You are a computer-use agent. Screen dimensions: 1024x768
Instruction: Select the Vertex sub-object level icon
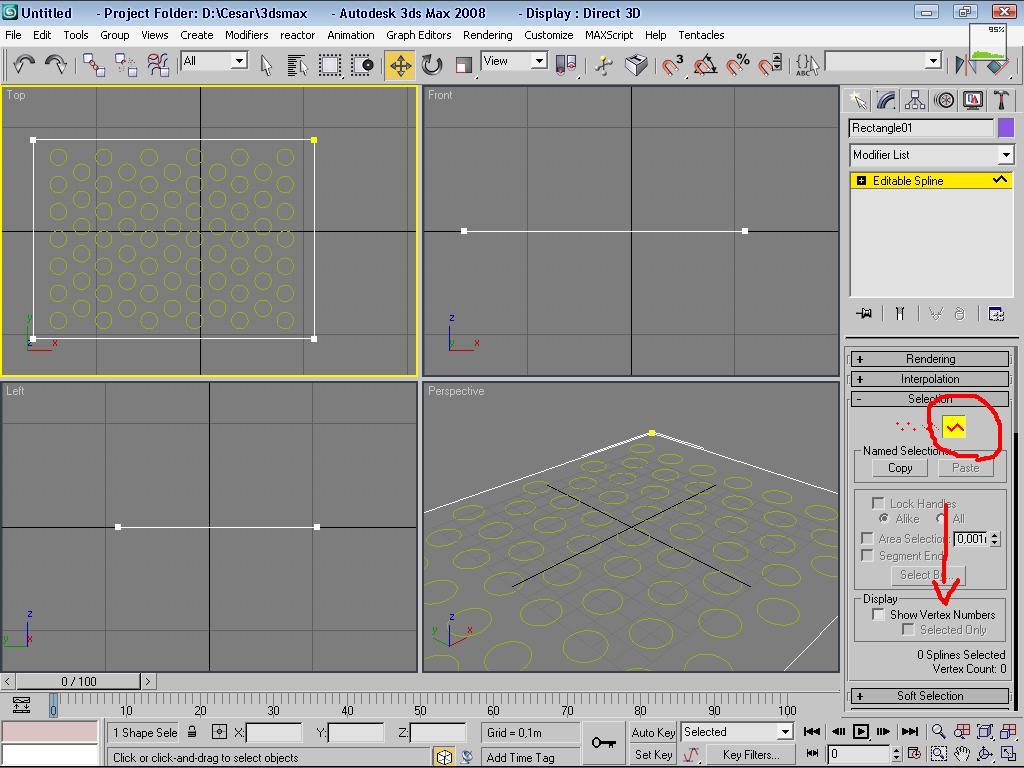click(x=906, y=427)
